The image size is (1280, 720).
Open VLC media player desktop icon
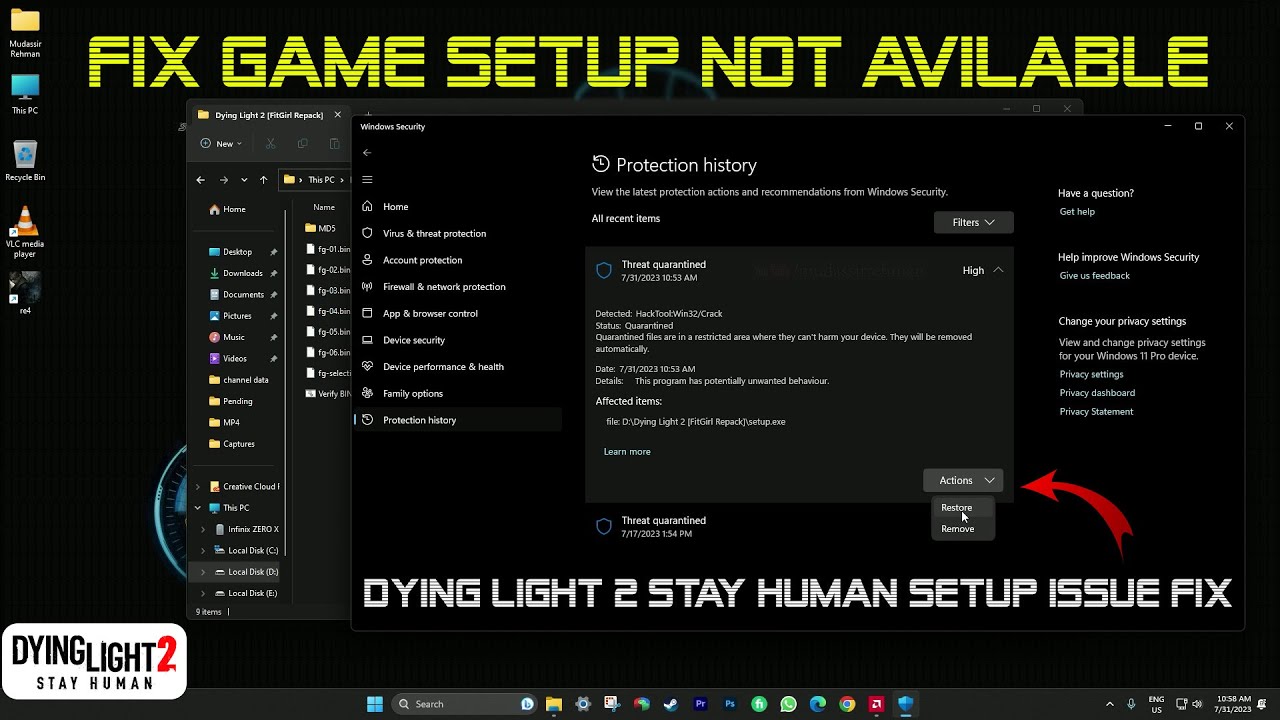(x=25, y=232)
